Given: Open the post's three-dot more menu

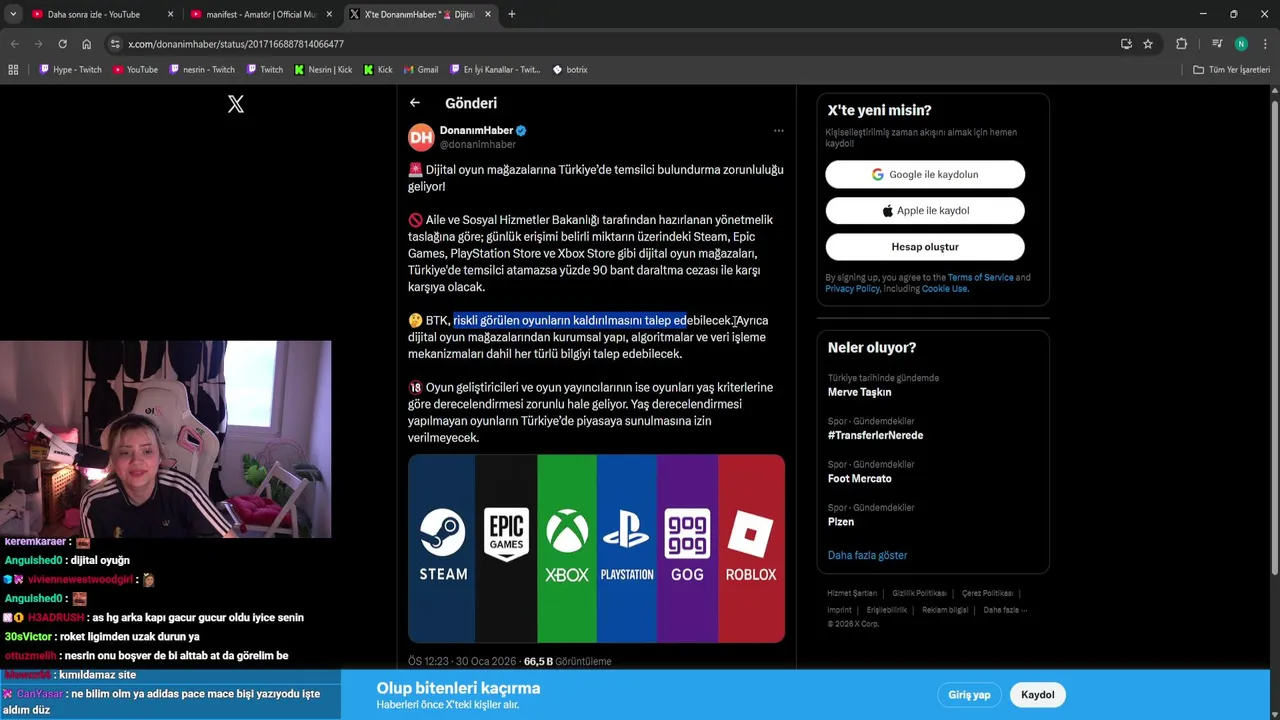Looking at the screenshot, I should [x=778, y=131].
